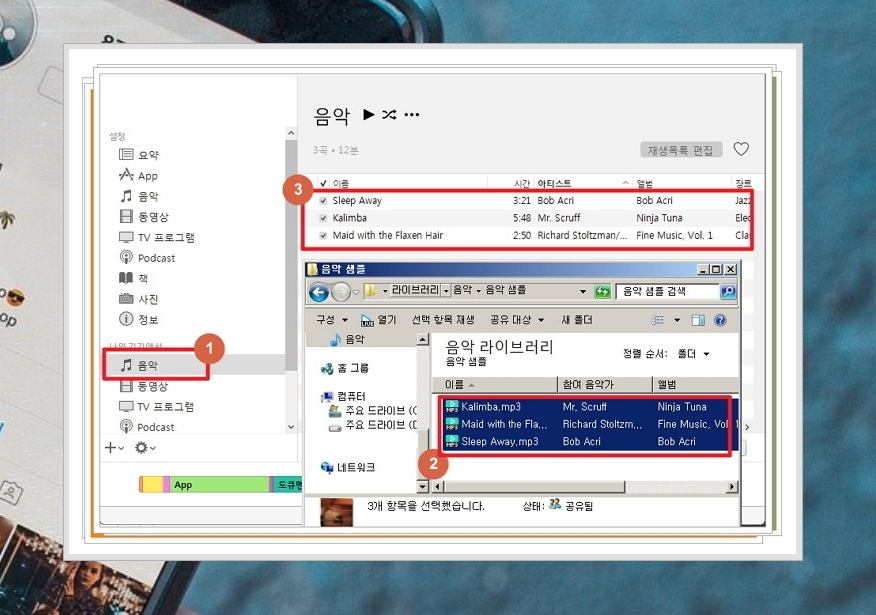Screen dimensions: 876x615
Task: Click Explorer forward arrow button
Action: pyautogui.click(x=340, y=292)
